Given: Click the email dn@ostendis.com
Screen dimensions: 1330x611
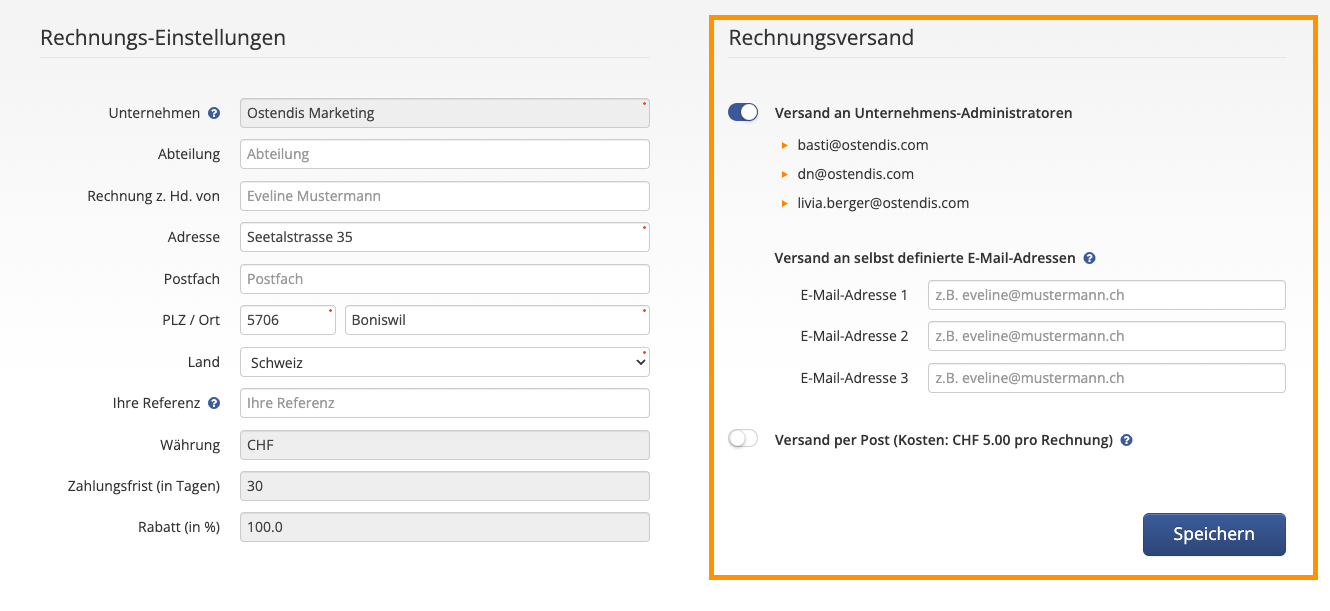Looking at the screenshot, I should pyautogui.click(x=856, y=174).
